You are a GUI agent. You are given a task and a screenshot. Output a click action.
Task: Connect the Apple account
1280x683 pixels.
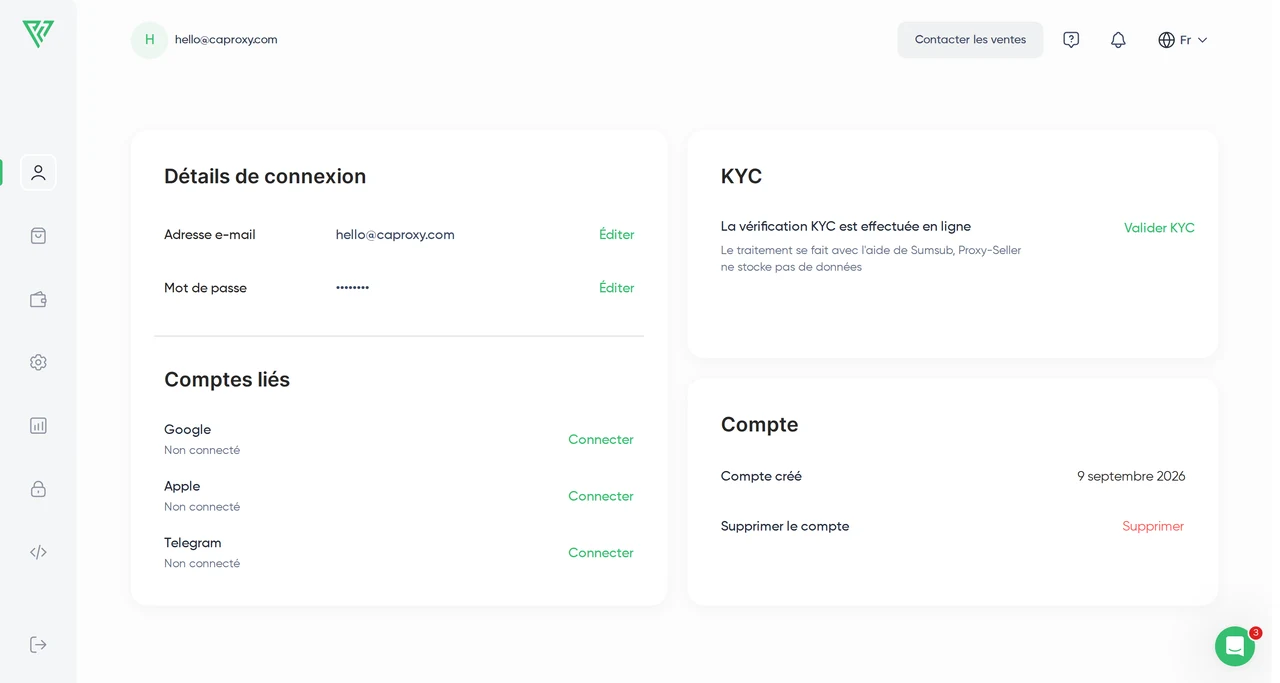click(601, 496)
